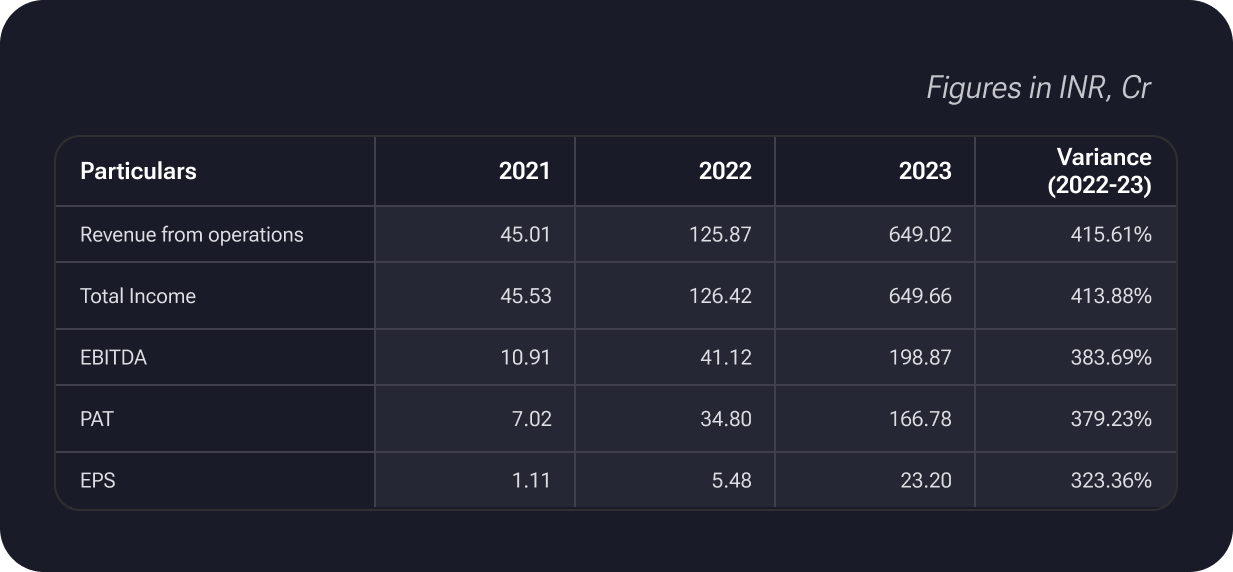Select the 2022 column header
1233x572 pixels.
[725, 171]
